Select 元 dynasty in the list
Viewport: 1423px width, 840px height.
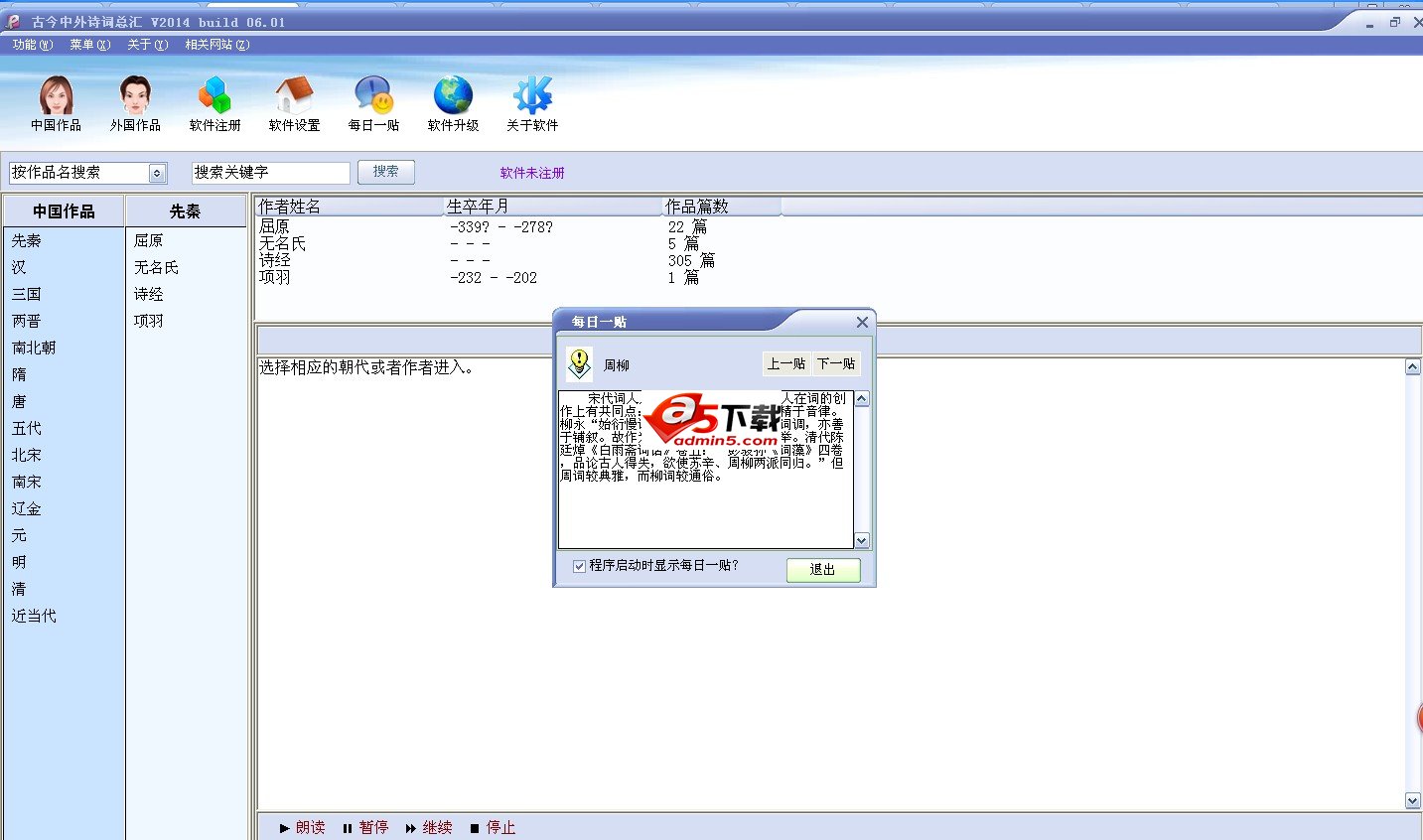tap(19, 535)
